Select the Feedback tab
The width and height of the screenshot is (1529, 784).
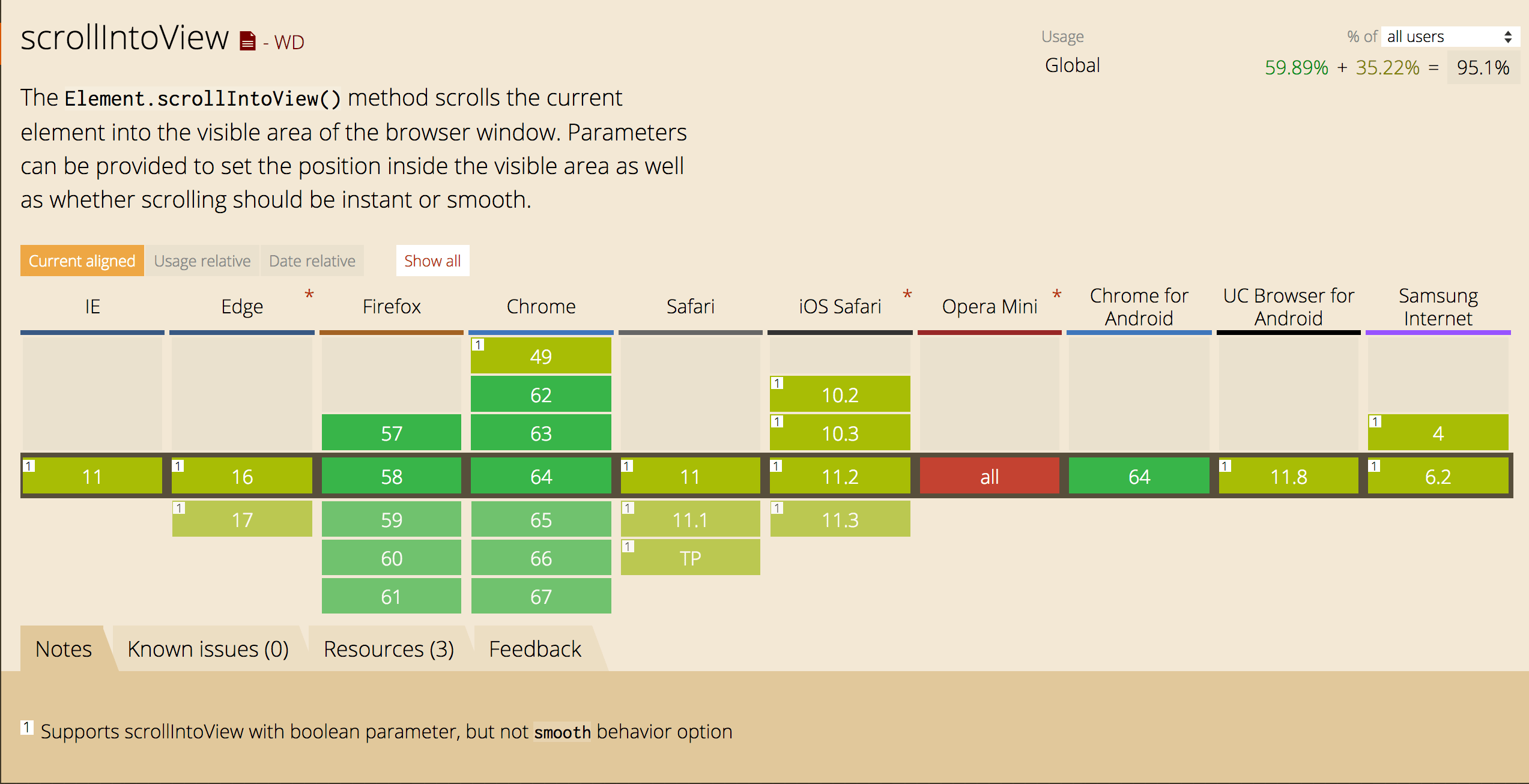click(x=534, y=648)
